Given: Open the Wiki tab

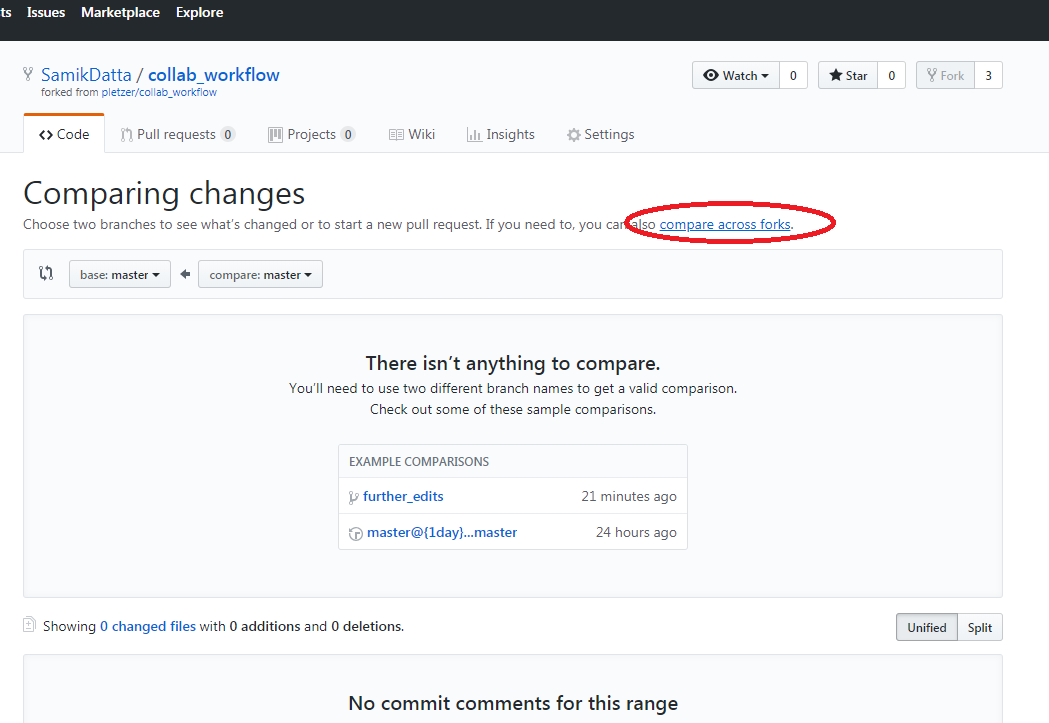Looking at the screenshot, I should (411, 134).
